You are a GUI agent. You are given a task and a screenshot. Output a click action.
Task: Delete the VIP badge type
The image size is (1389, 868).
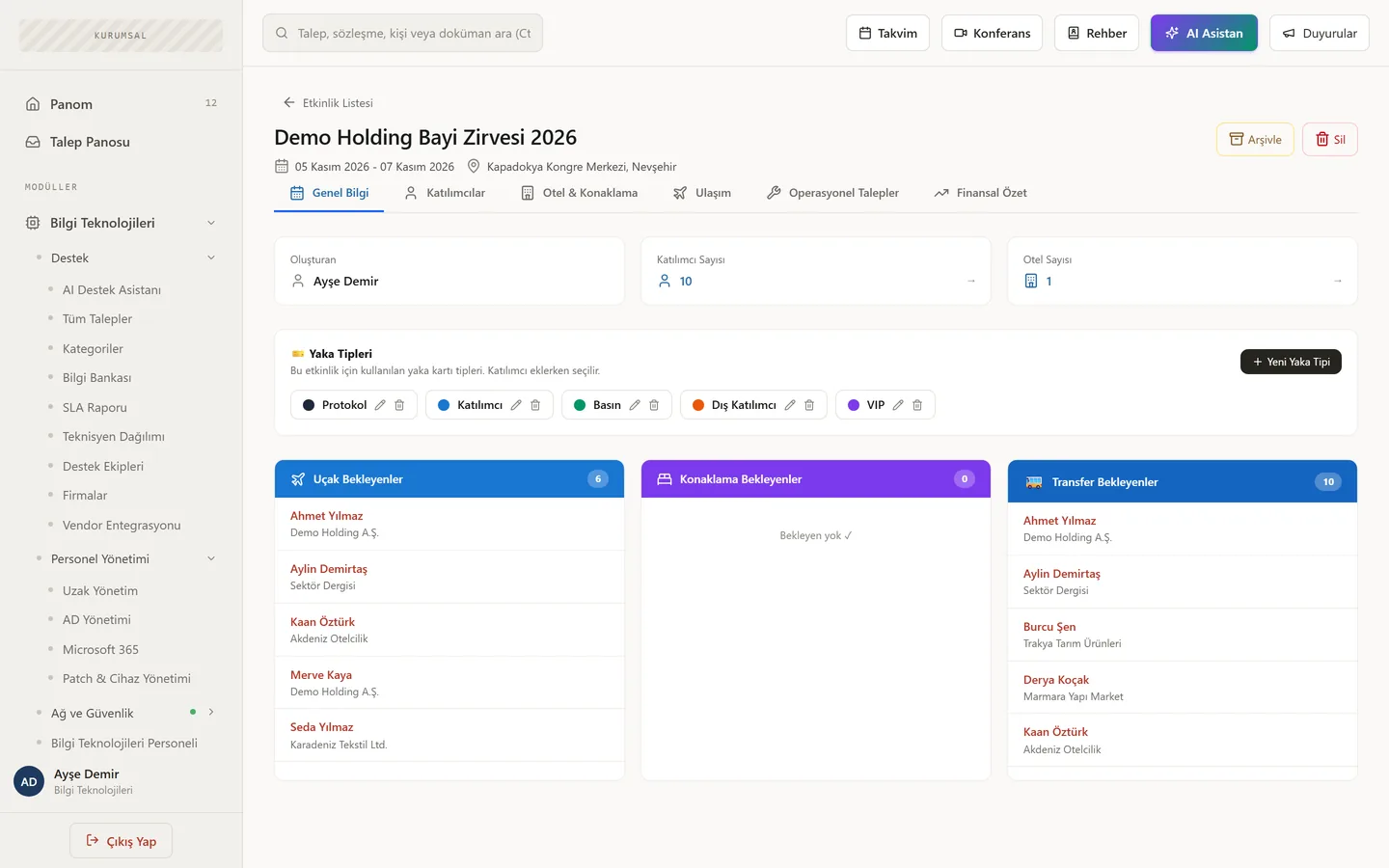pos(917,405)
